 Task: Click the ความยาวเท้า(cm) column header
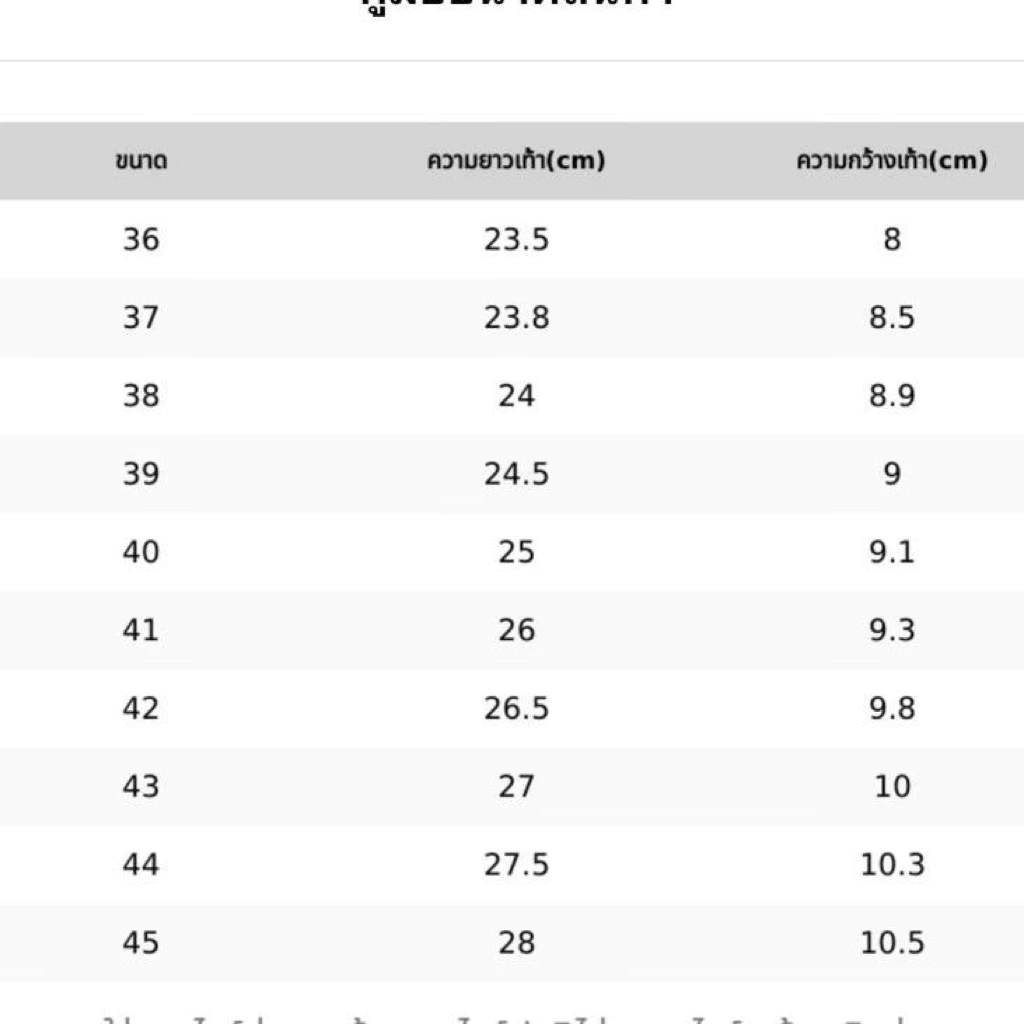click(x=516, y=161)
